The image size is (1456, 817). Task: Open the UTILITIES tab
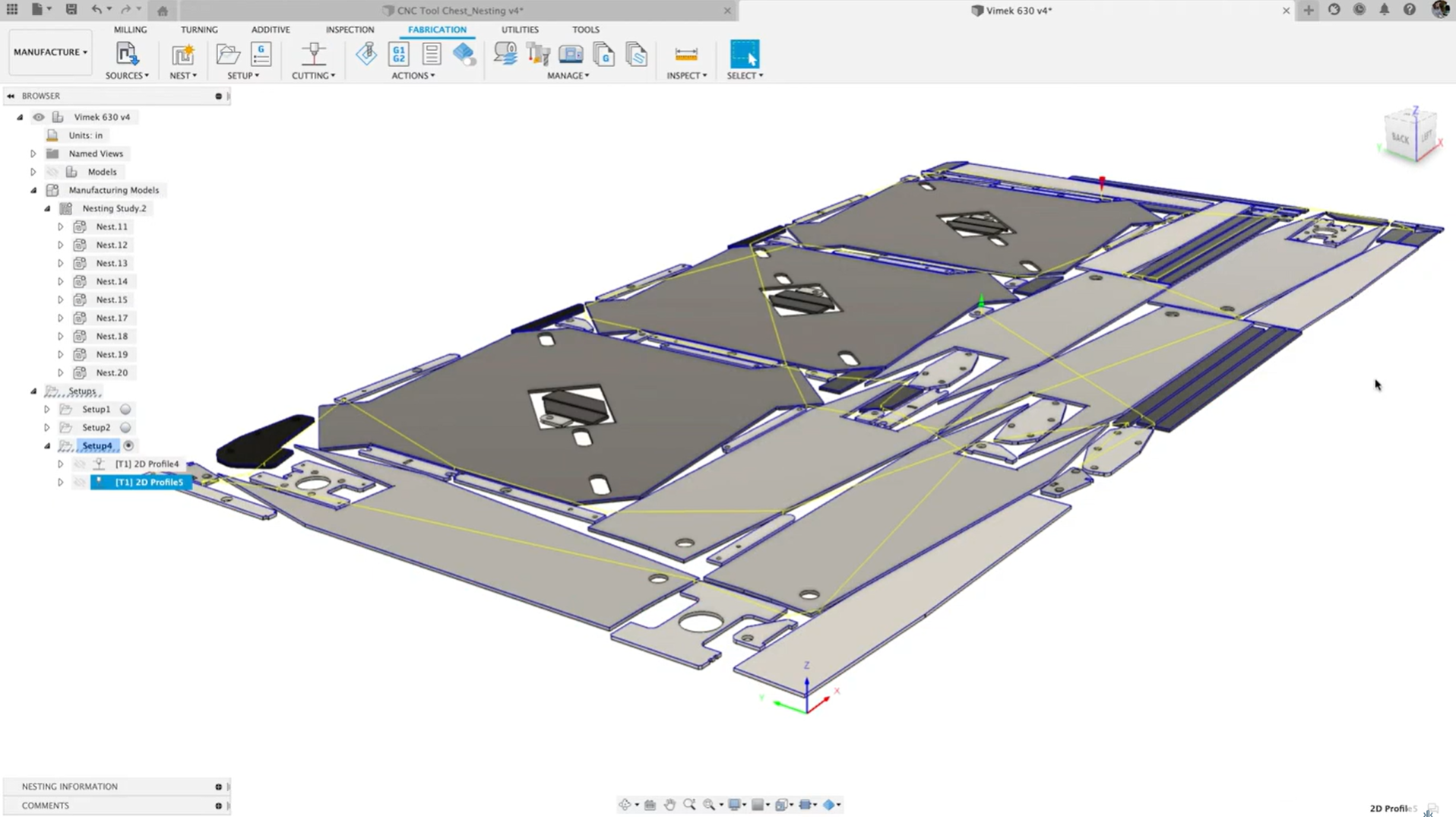[x=520, y=30]
